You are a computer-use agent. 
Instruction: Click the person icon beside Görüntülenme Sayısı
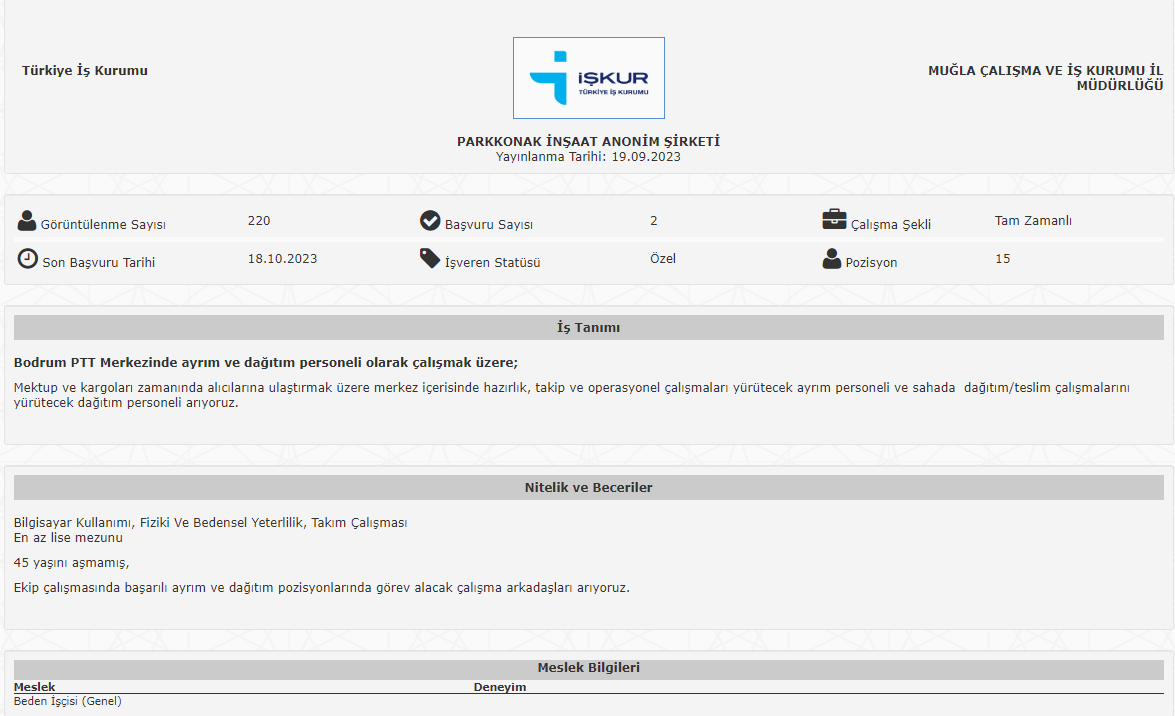(x=27, y=222)
